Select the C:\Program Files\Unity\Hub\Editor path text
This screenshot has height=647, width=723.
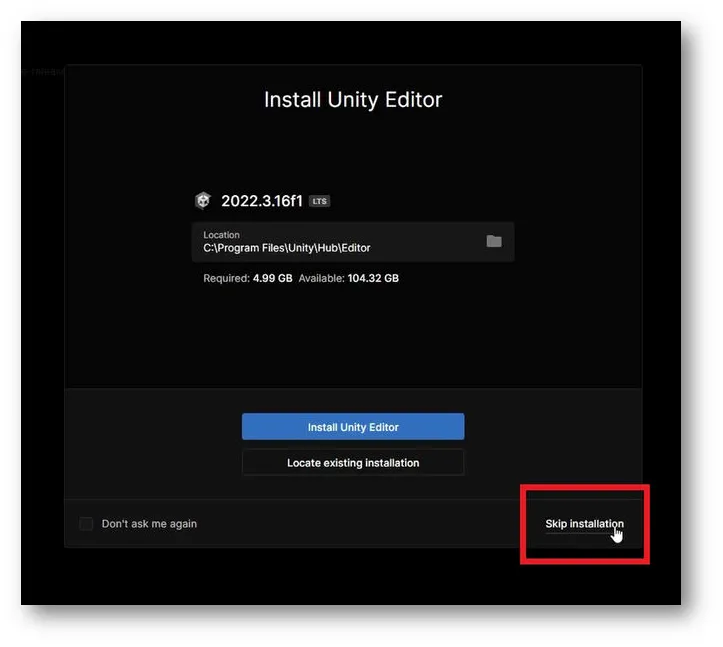tap(286, 248)
